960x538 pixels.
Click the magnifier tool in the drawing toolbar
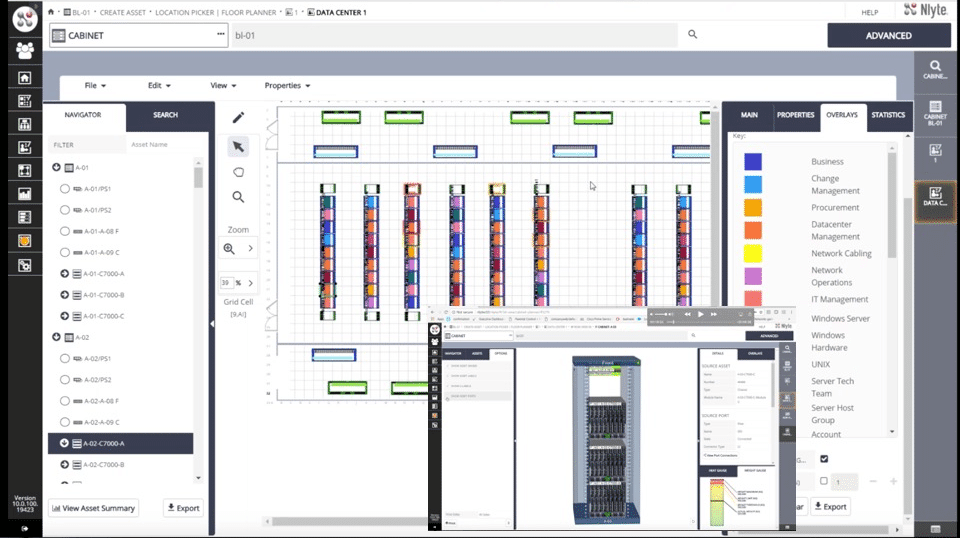point(238,197)
